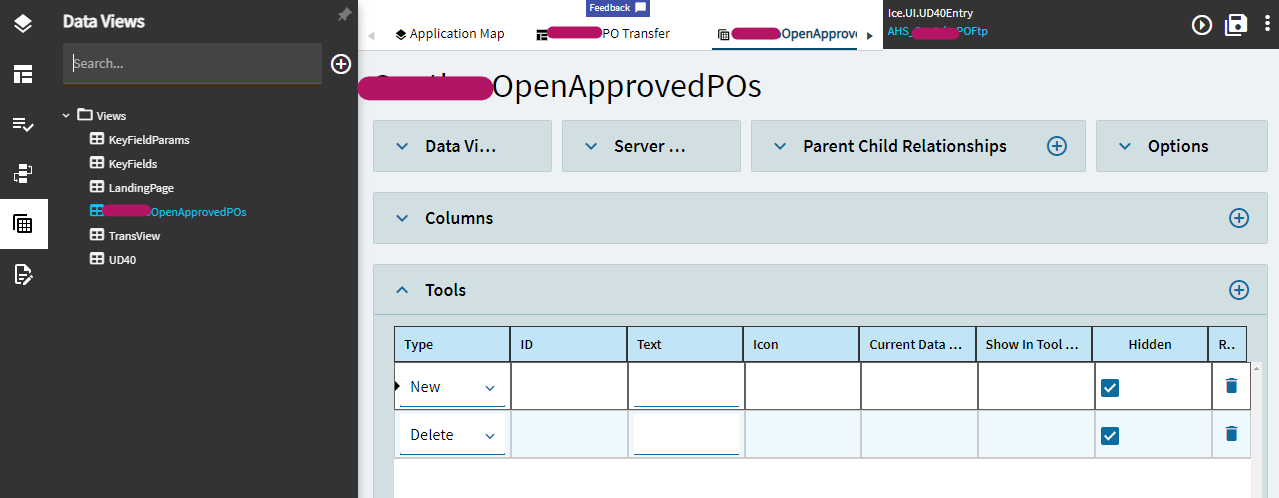The height and width of the screenshot is (498, 1279).
Task: Uncheck Hidden checkbox for New tool row
Action: click(x=1110, y=388)
